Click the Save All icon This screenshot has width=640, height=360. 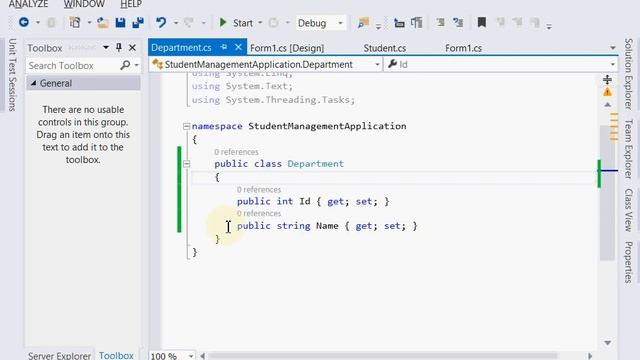(x=138, y=22)
